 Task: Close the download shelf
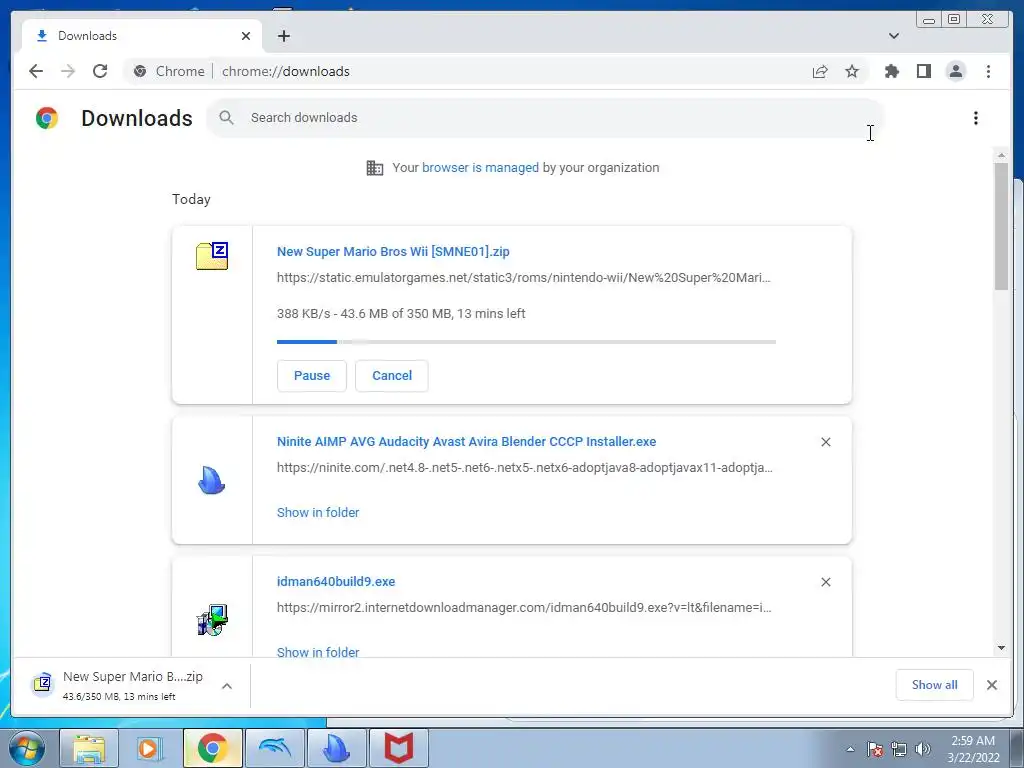[x=992, y=685]
